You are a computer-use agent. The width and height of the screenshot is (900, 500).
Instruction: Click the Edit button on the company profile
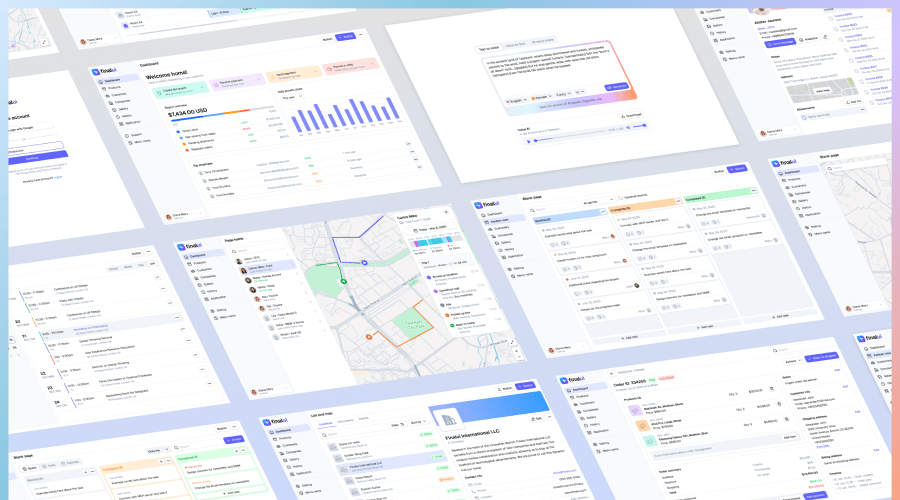pyautogui.click(x=536, y=418)
